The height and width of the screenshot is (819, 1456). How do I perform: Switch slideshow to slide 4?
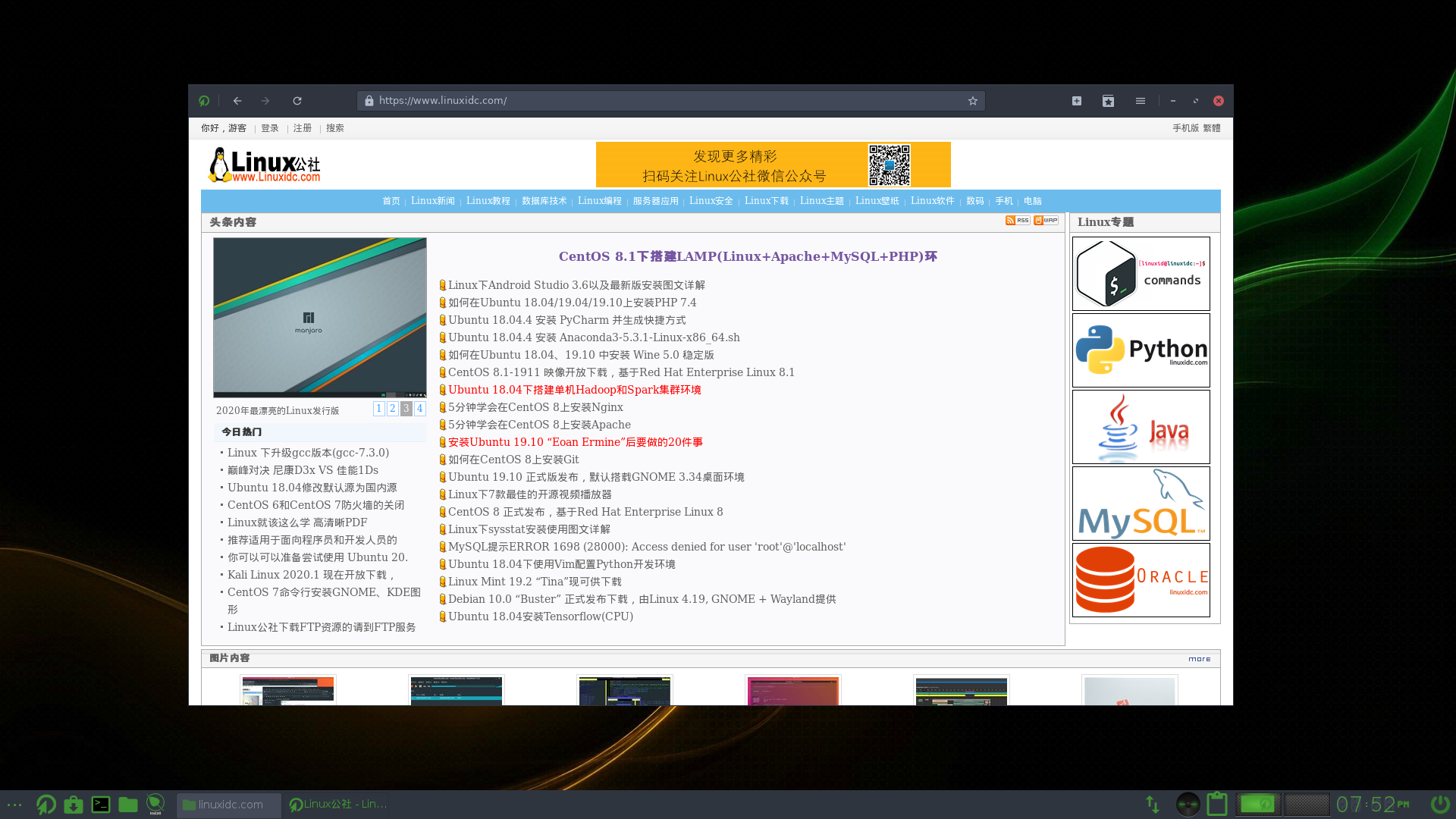pyautogui.click(x=419, y=409)
